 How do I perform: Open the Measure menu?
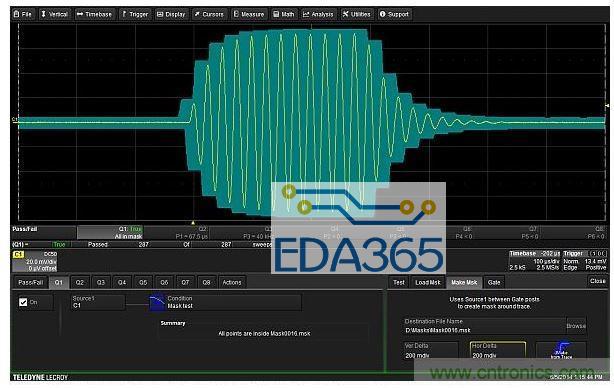click(249, 14)
